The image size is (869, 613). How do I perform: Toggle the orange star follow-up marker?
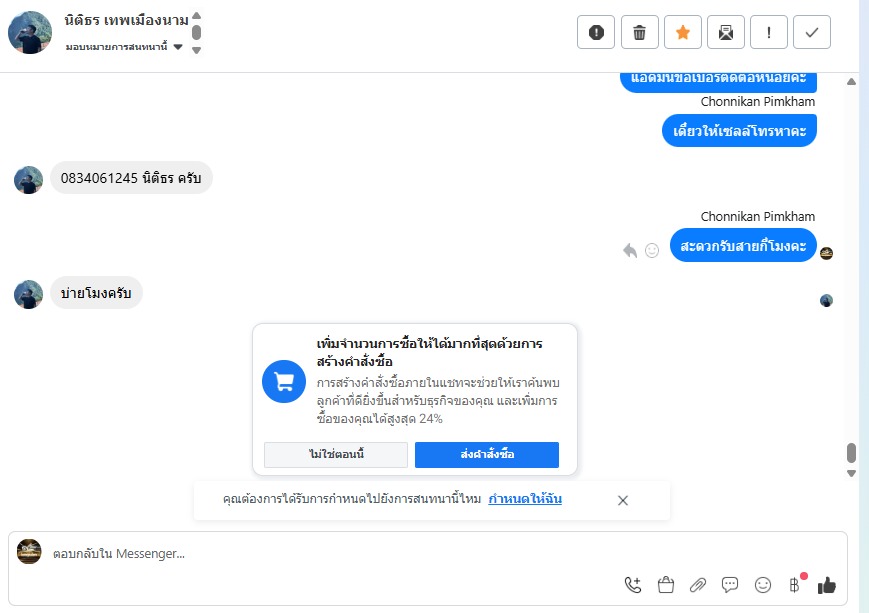(x=683, y=32)
